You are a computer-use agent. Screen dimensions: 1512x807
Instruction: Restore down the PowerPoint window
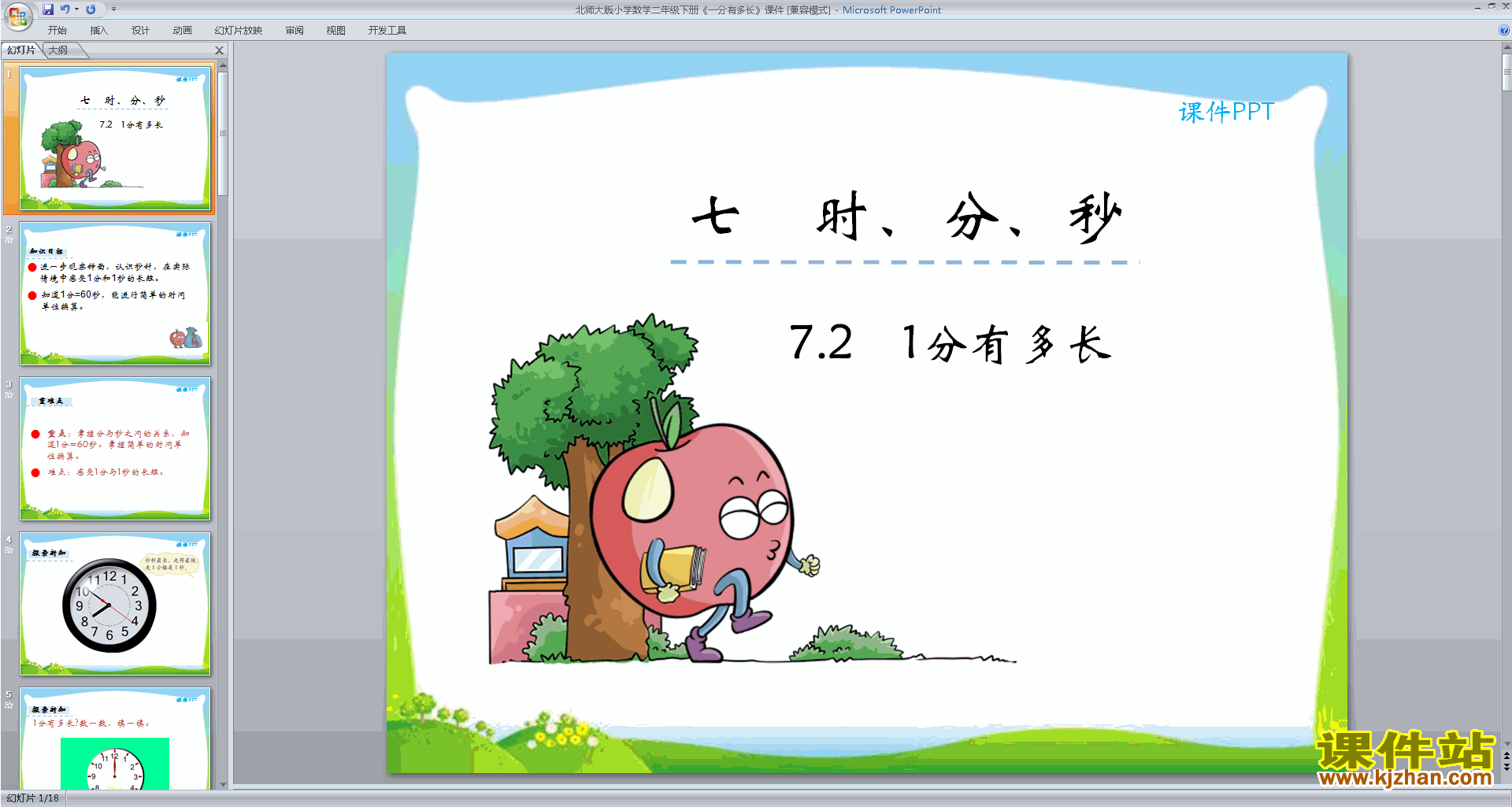point(1492,7)
